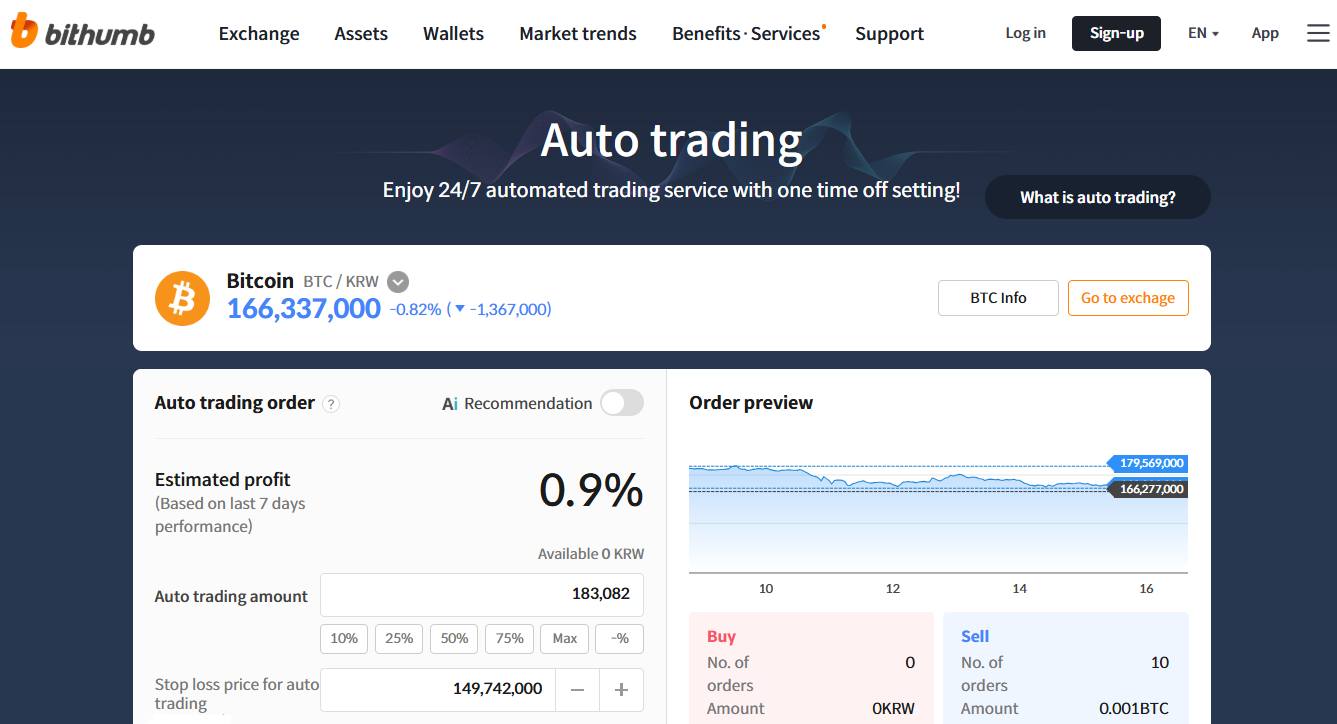
Task: Select the Max amount preset
Action: [565, 638]
